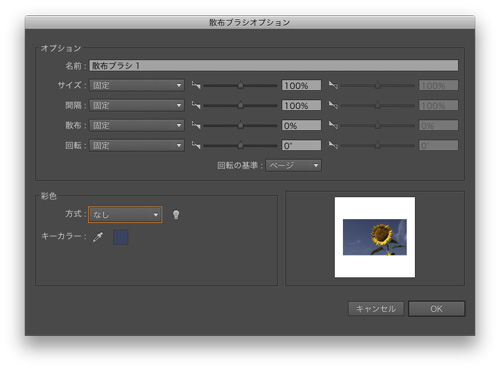
Task: Select the key color eyedropper tool
Action: [98, 237]
